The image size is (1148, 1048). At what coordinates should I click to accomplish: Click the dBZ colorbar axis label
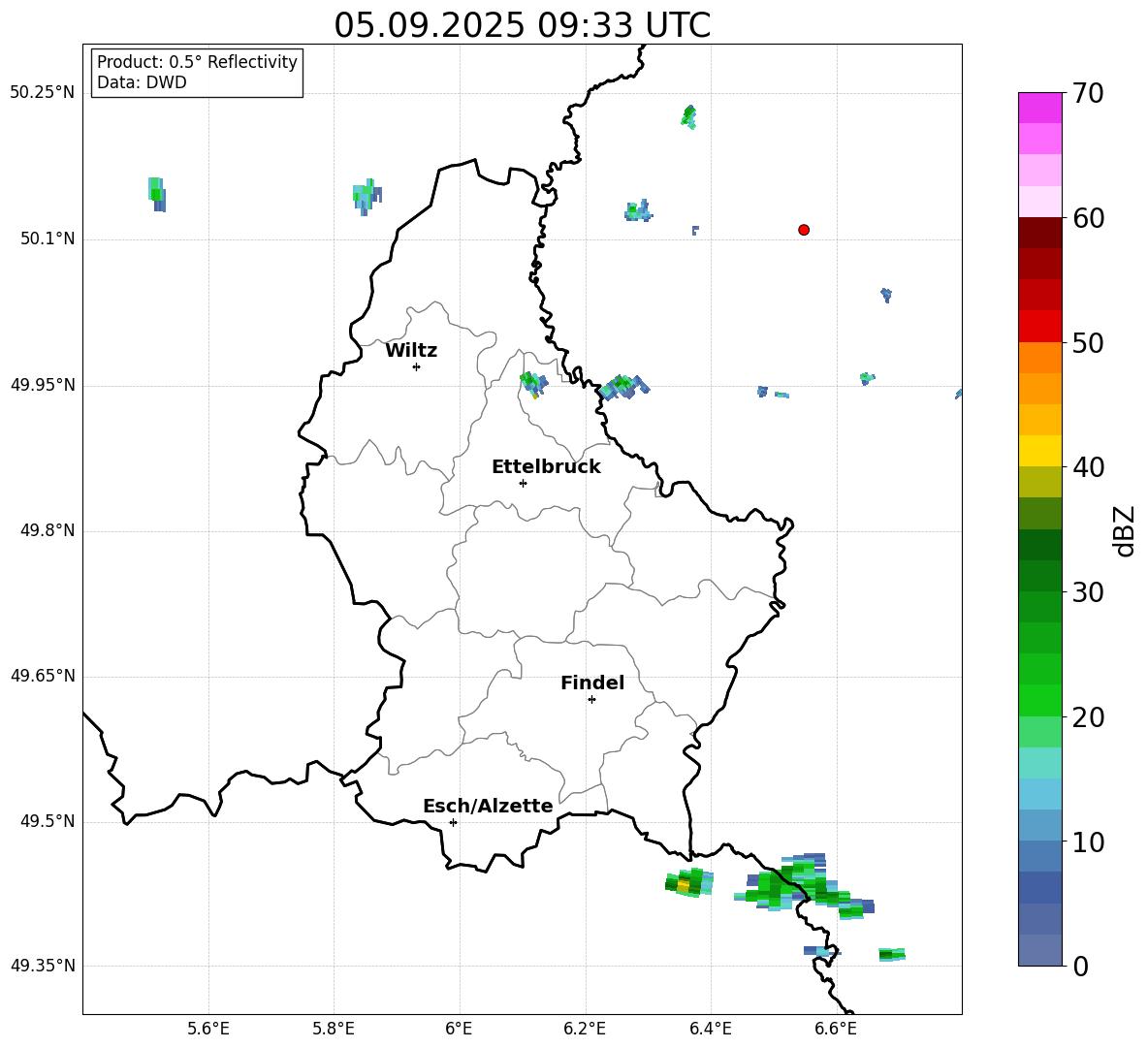click(1125, 531)
